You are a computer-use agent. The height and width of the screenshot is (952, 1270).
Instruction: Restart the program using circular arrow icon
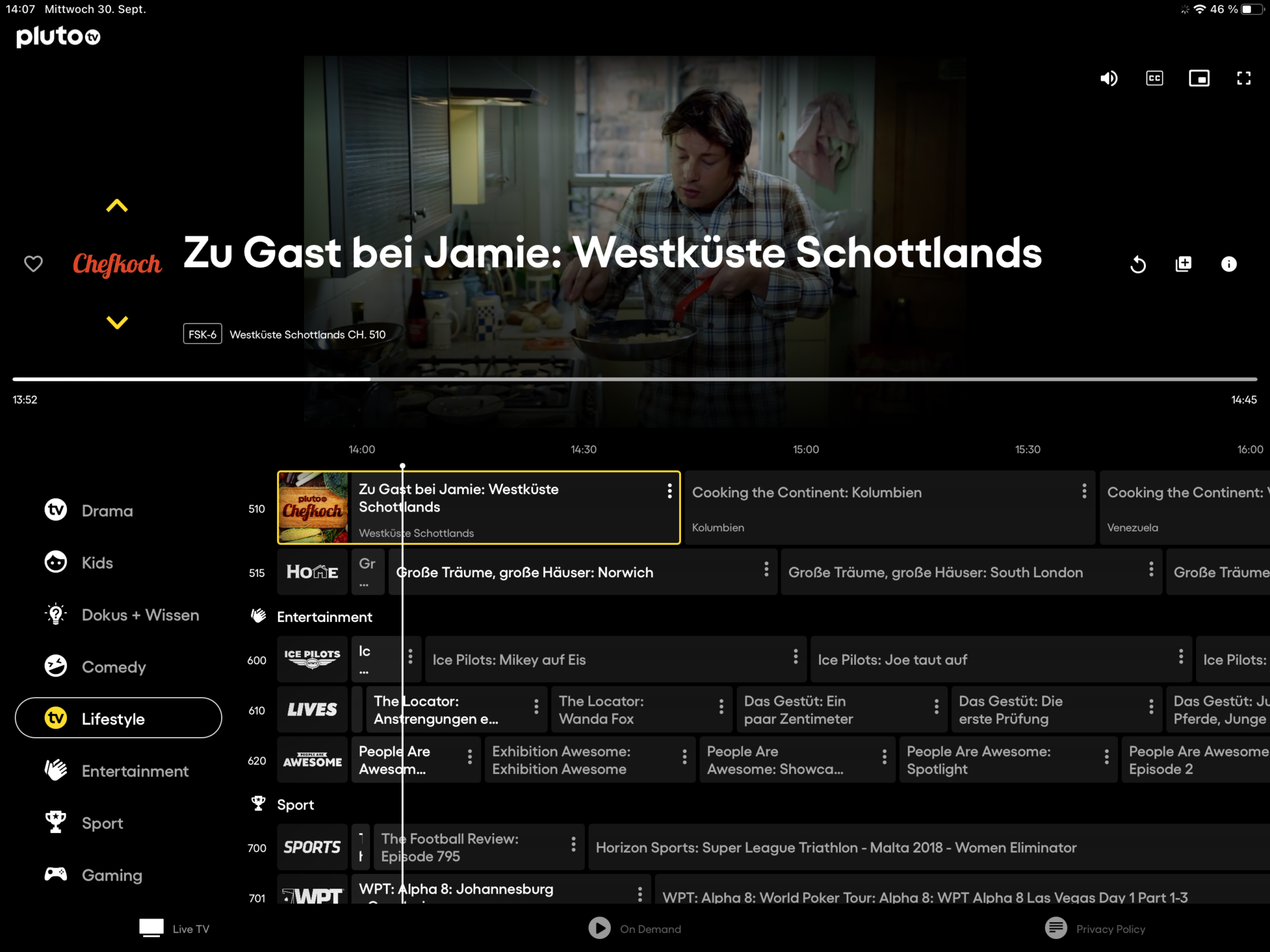[1138, 265]
